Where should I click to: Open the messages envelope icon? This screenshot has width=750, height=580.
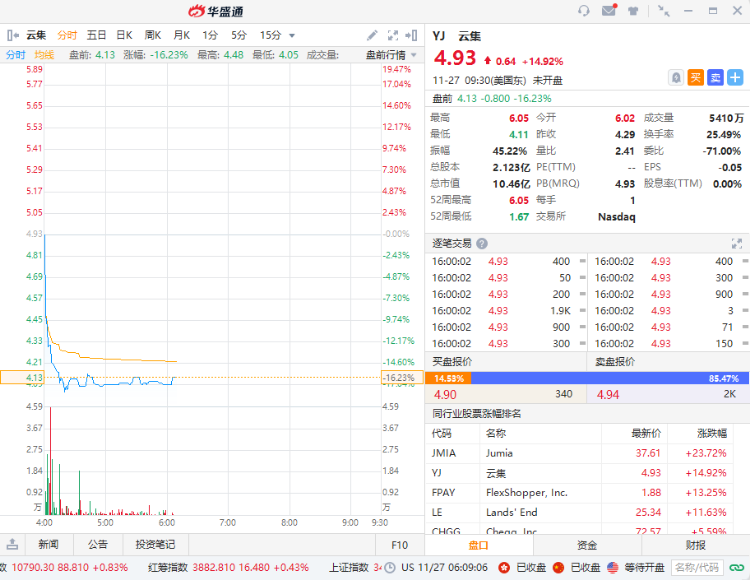[x=609, y=10]
